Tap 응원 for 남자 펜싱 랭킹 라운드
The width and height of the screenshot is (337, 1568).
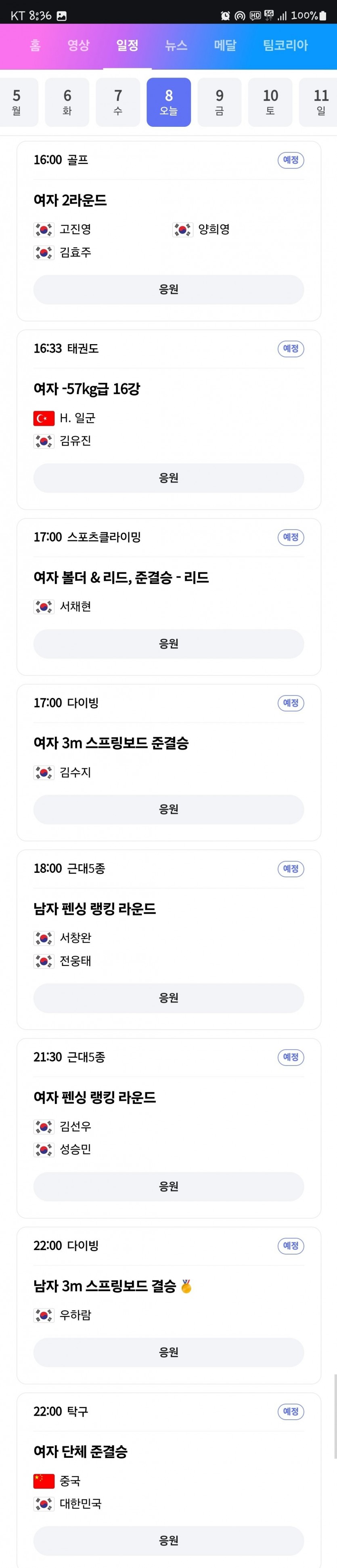click(169, 998)
